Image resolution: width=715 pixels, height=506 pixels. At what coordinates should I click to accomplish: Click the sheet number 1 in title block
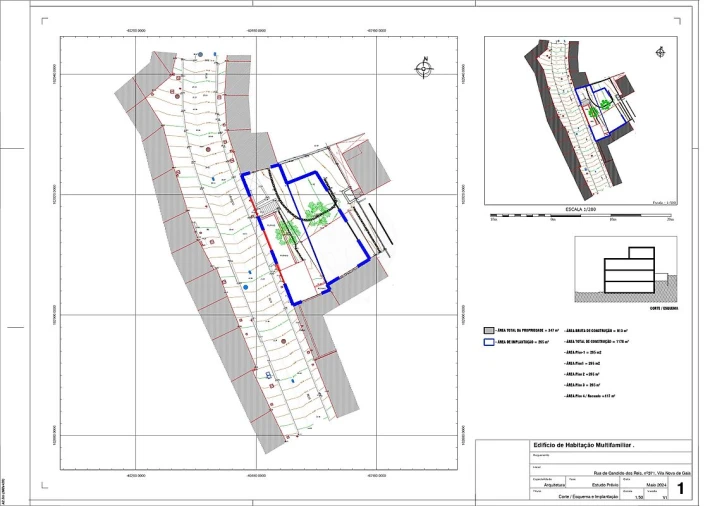click(x=681, y=488)
